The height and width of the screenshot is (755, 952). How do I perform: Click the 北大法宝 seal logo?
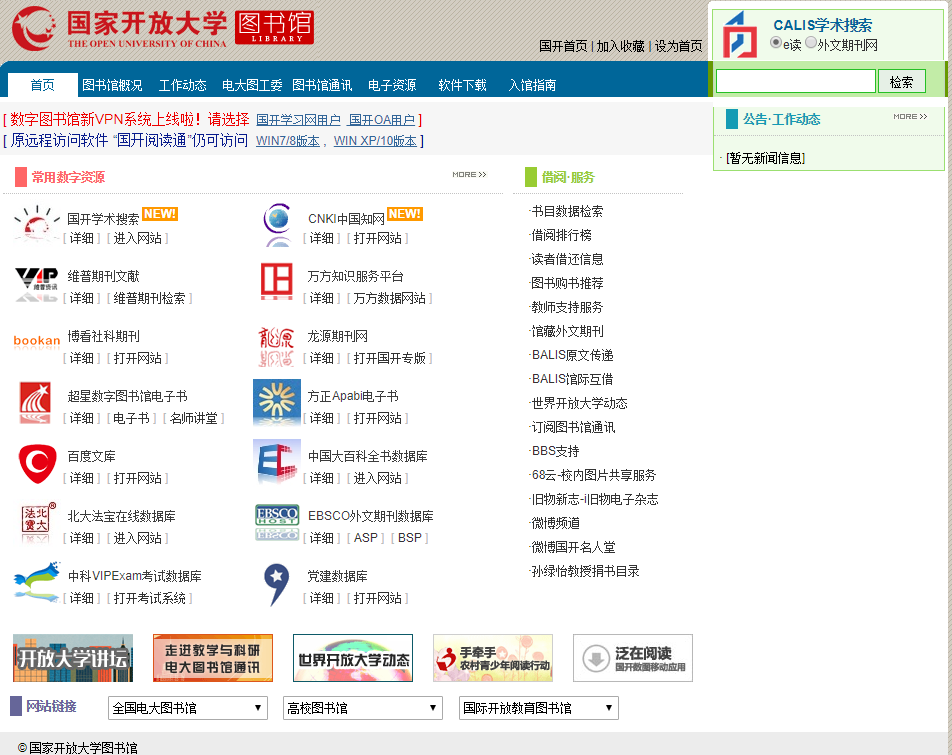point(38,522)
